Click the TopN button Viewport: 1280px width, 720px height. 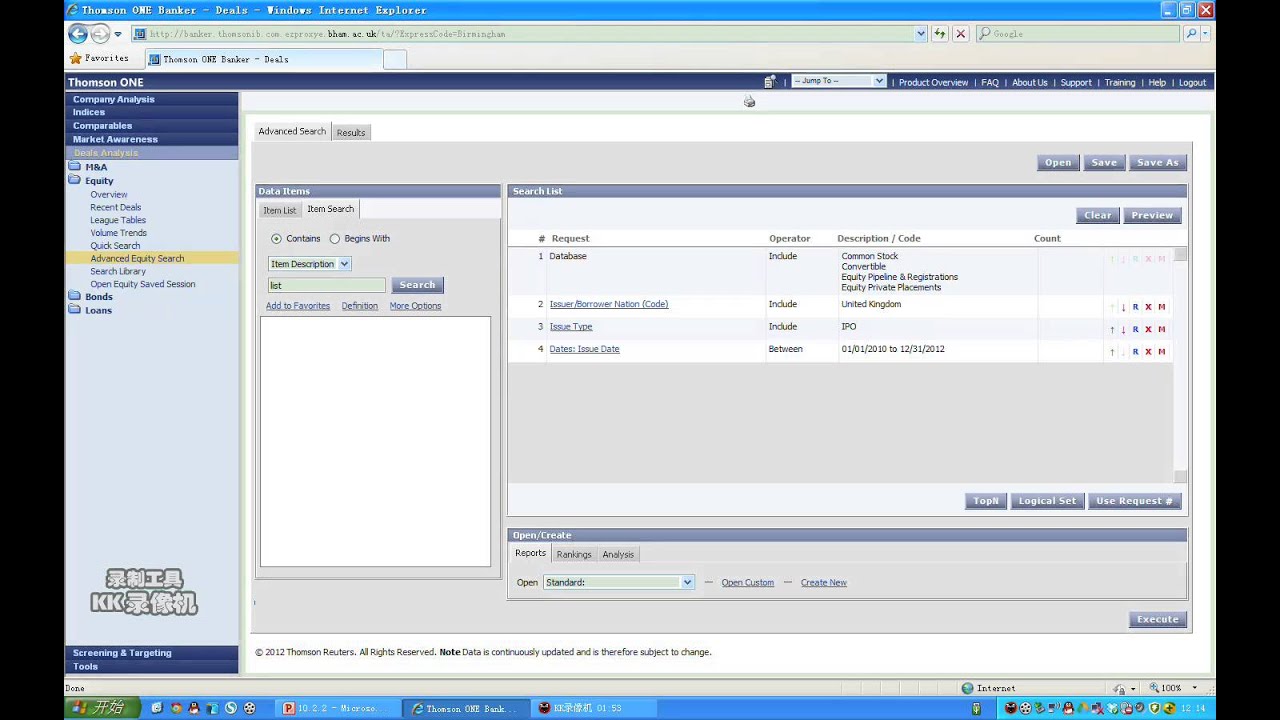[x=985, y=501]
